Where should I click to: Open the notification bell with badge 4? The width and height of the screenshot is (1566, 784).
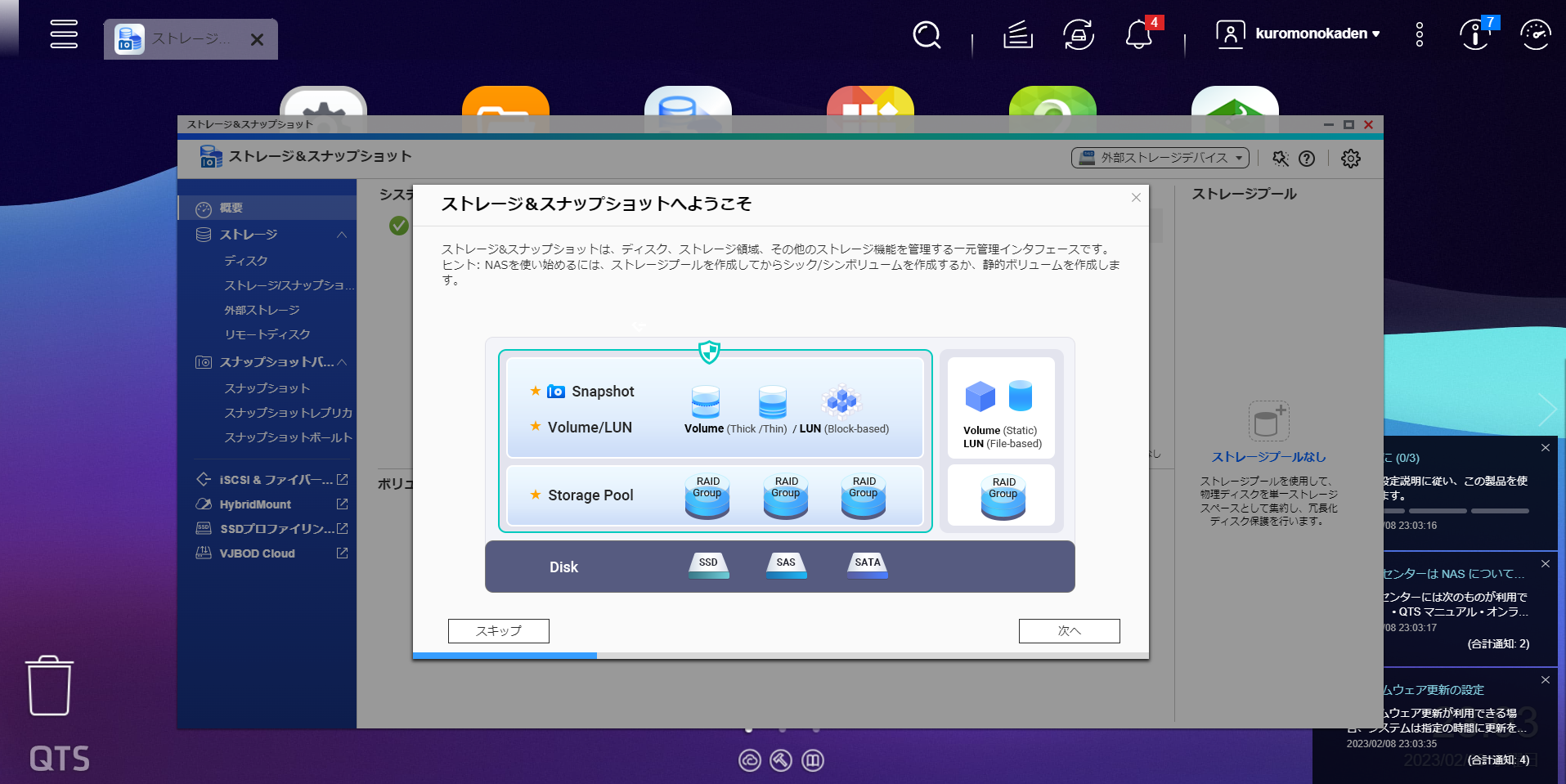pos(1140,34)
